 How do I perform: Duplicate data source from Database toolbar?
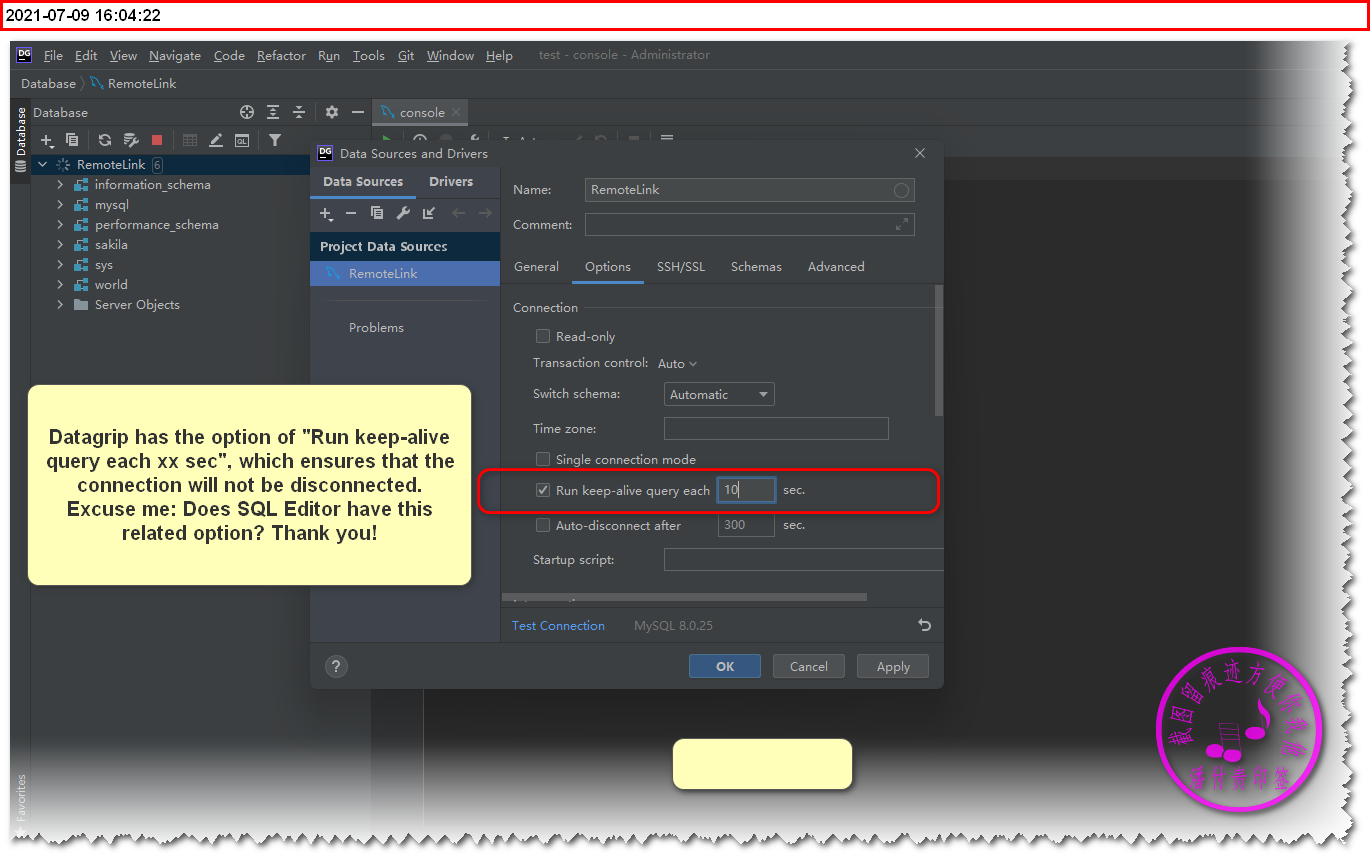tap(72, 141)
